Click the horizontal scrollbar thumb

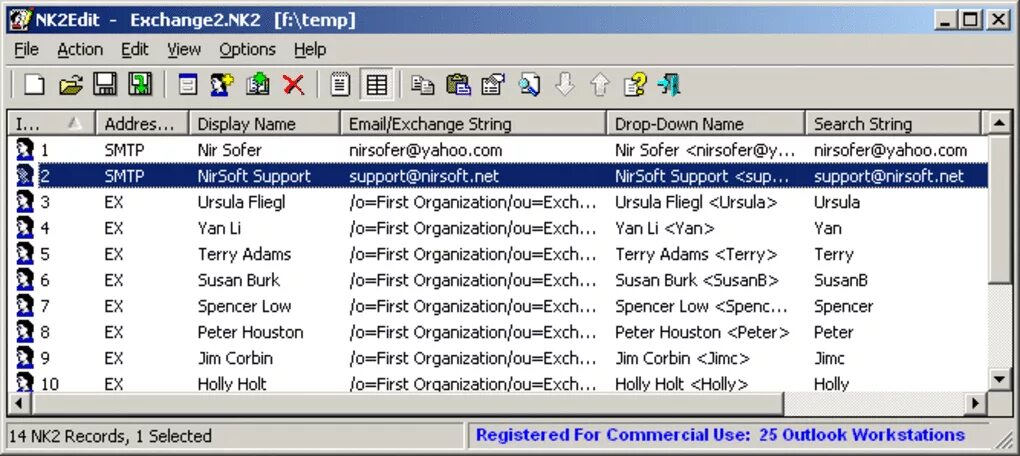(x=407, y=404)
